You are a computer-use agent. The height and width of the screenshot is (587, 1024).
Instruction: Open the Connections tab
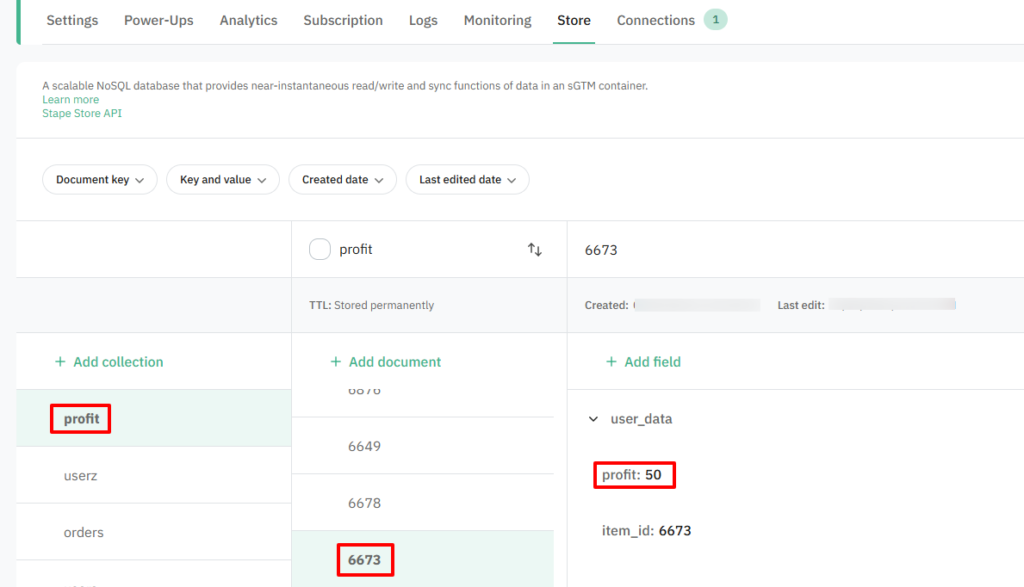(656, 20)
